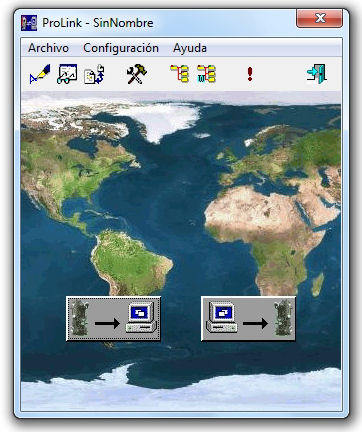362x432 pixels.
Task: Click the second tree diagram icon with W
Action: pyautogui.click(x=206, y=74)
